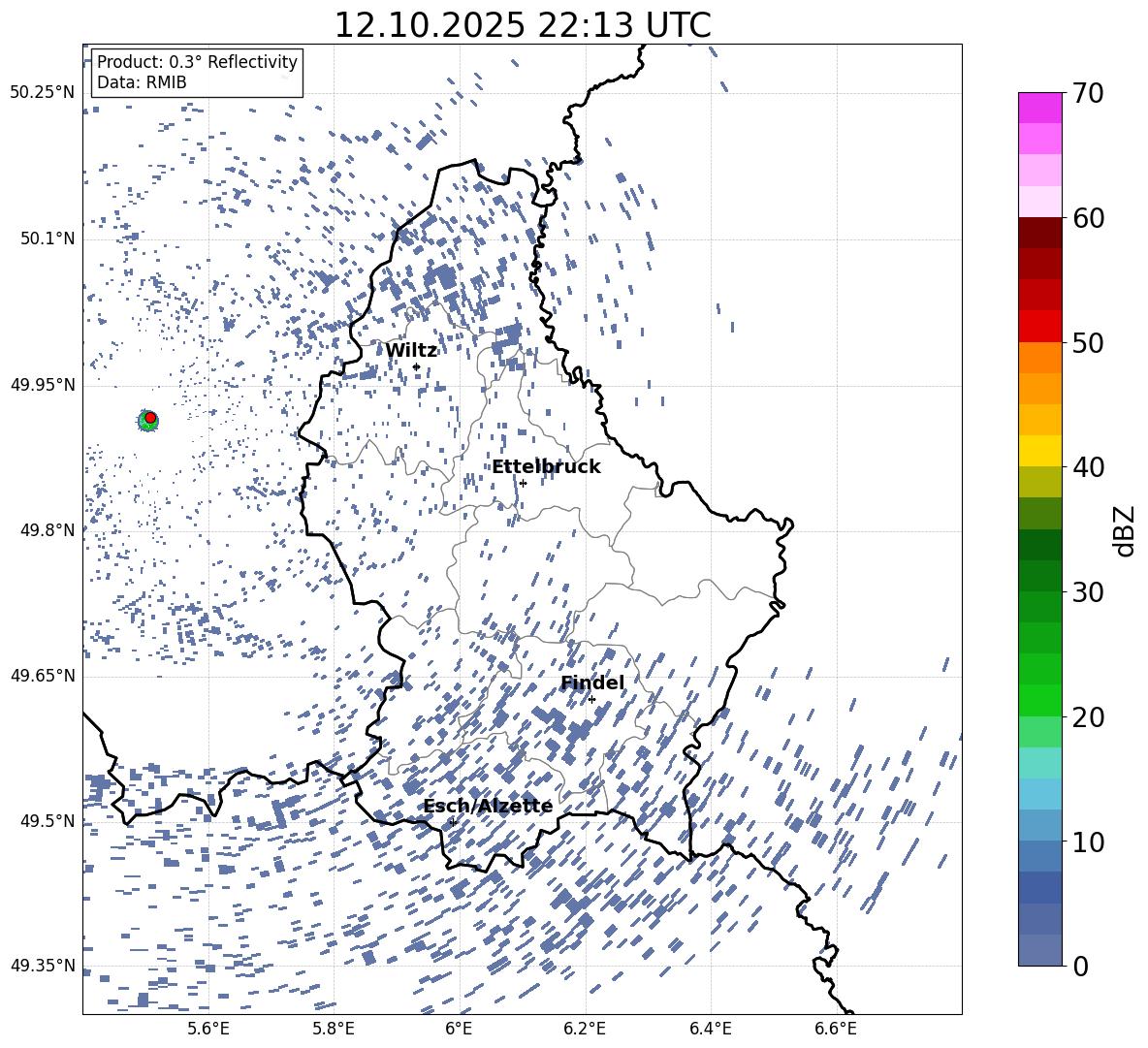
Task: Click the red radar site marker
Action: coord(150,418)
